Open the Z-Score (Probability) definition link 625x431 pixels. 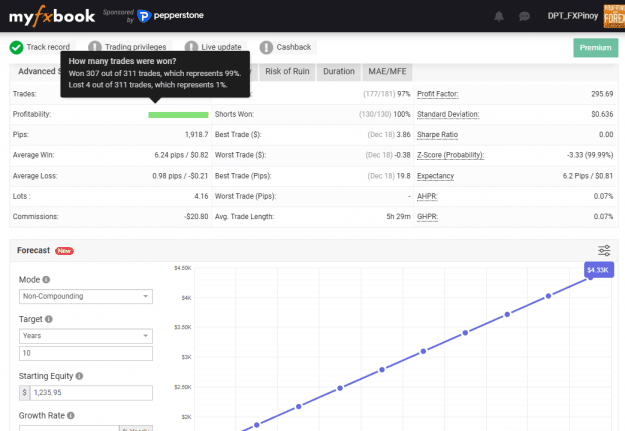[450, 155]
